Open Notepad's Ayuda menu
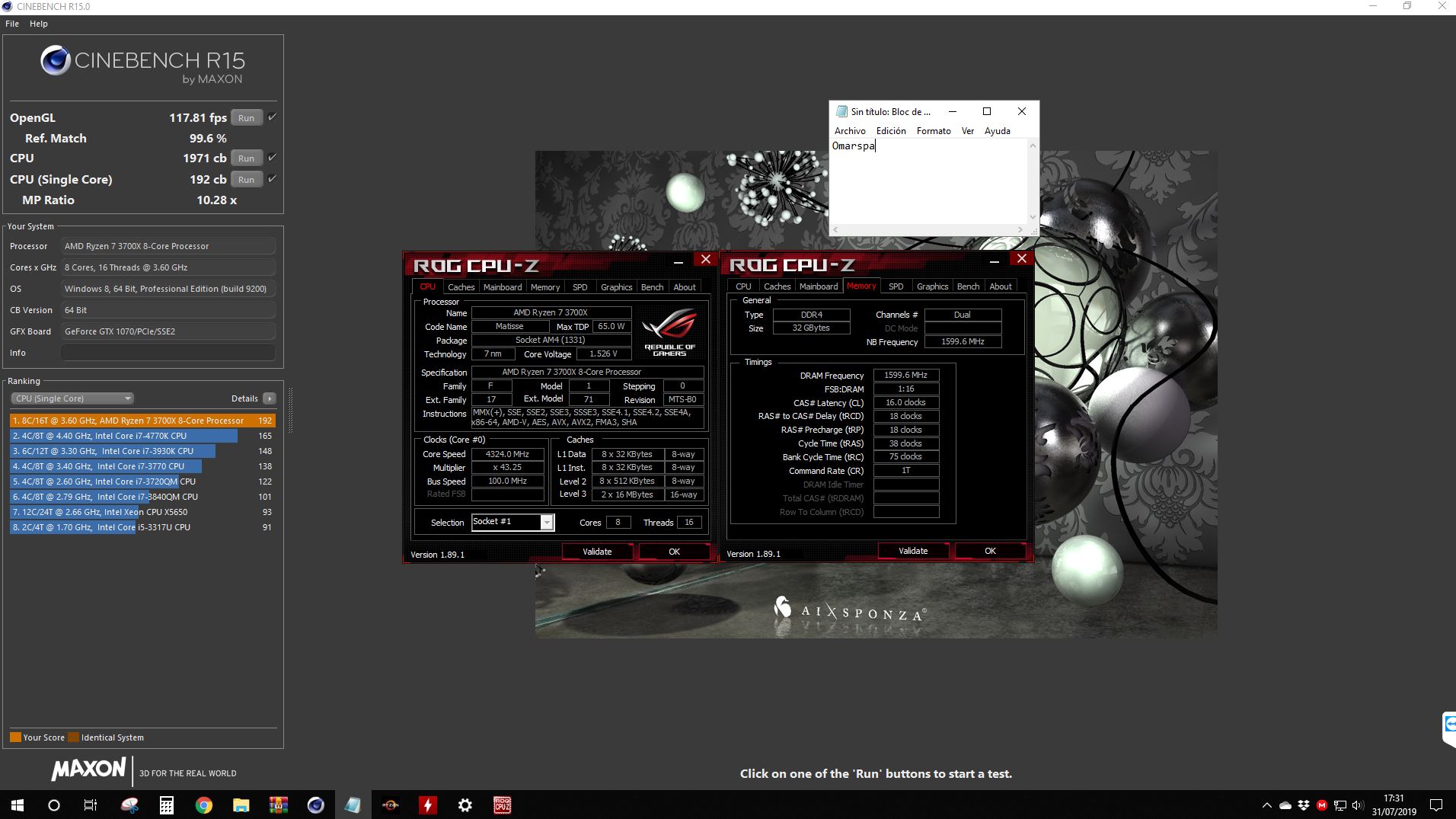This screenshot has height=819, width=1456. click(998, 131)
